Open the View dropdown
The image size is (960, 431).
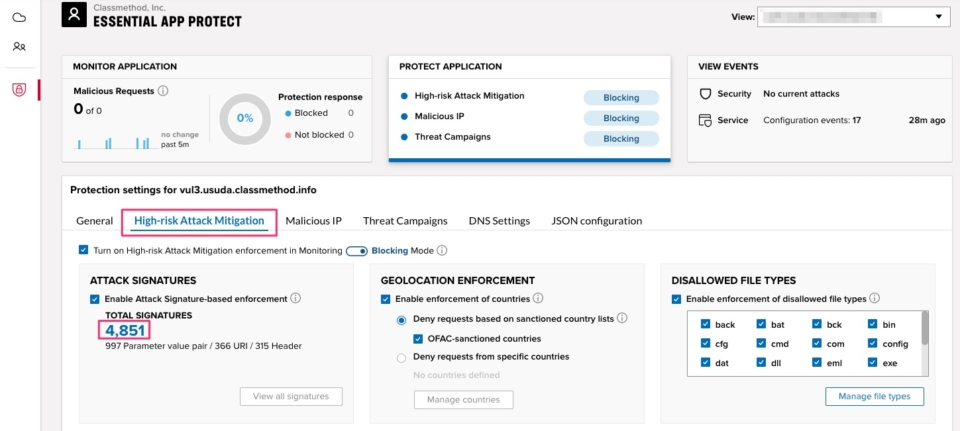click(852, 17)
